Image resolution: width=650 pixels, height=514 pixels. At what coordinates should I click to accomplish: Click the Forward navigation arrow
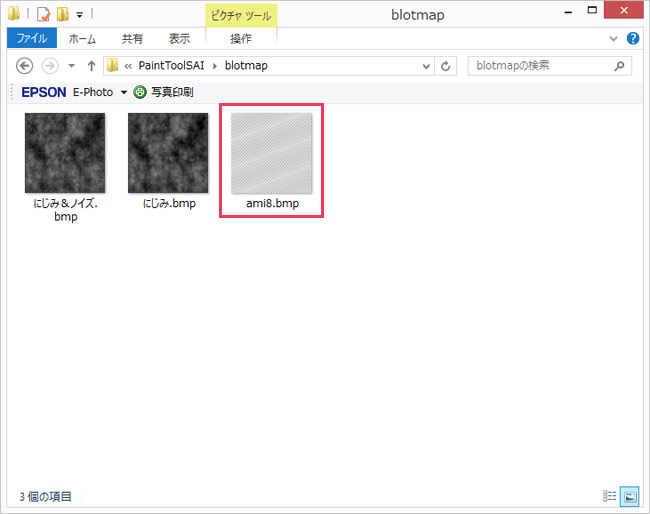tap(49, 66)
